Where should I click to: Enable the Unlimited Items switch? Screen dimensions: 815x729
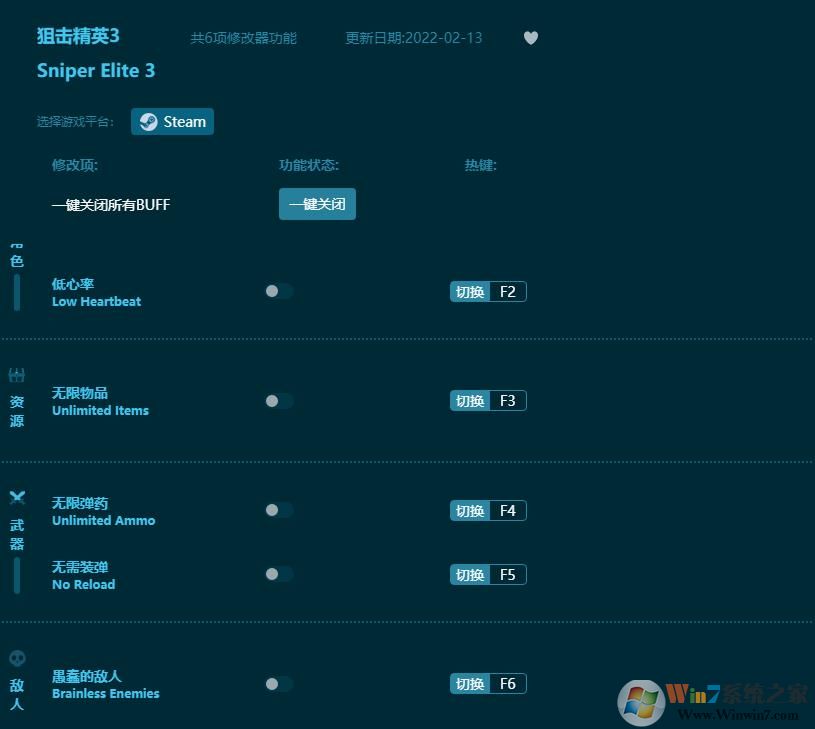click(278, 400)
